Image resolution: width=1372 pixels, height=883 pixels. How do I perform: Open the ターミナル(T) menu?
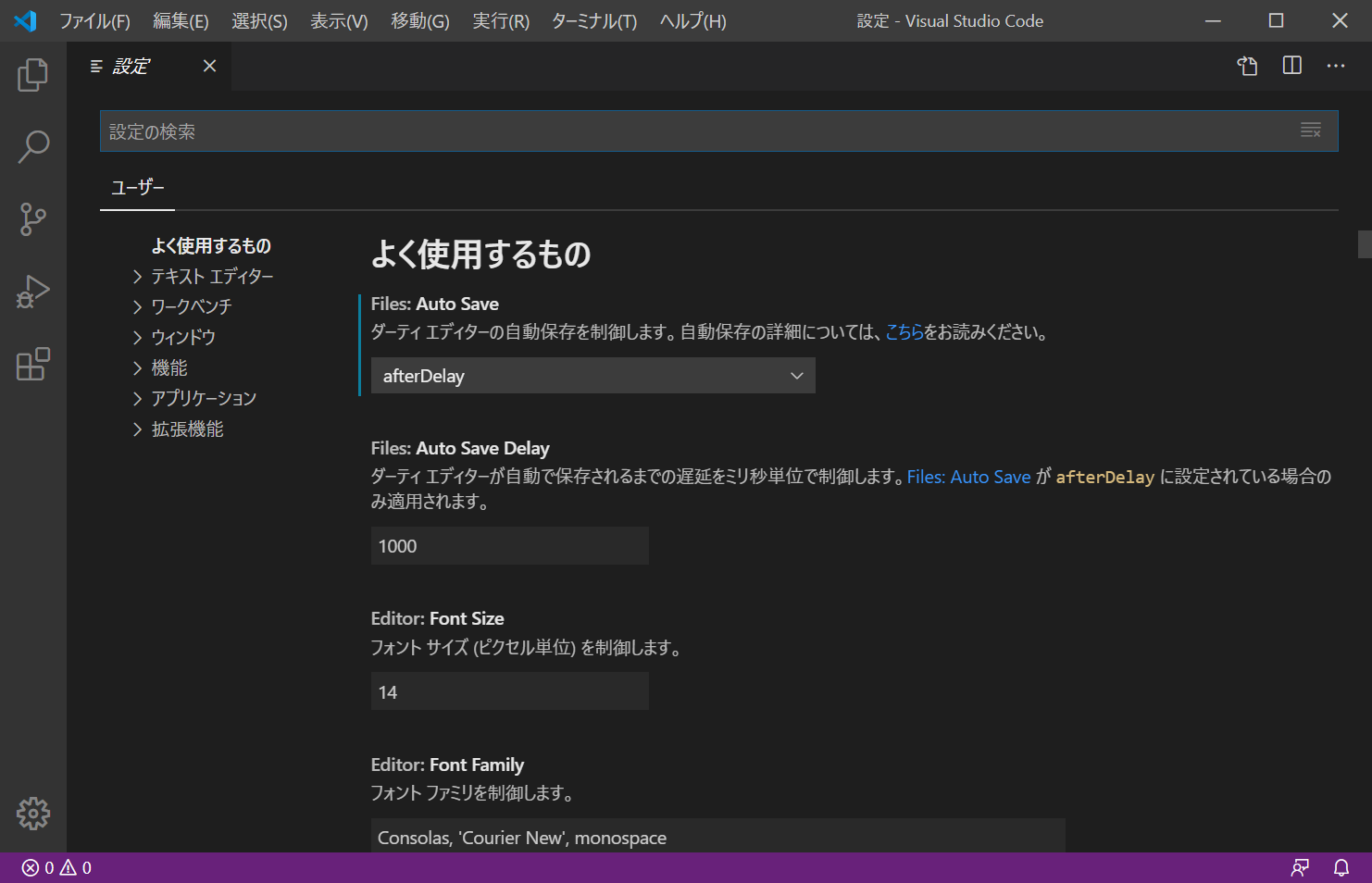point(594,20)
